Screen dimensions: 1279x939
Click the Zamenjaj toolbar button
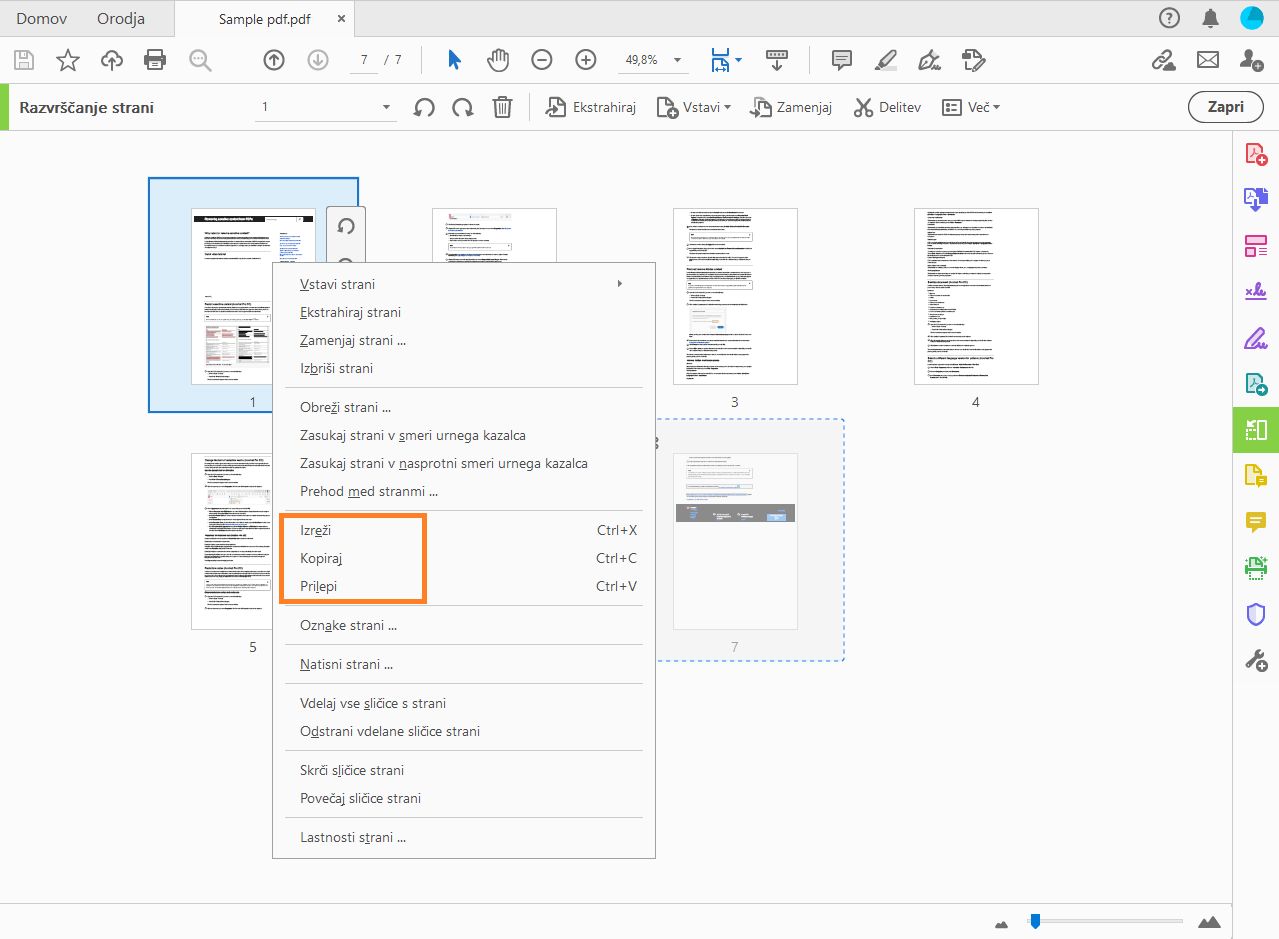(791, 107)
